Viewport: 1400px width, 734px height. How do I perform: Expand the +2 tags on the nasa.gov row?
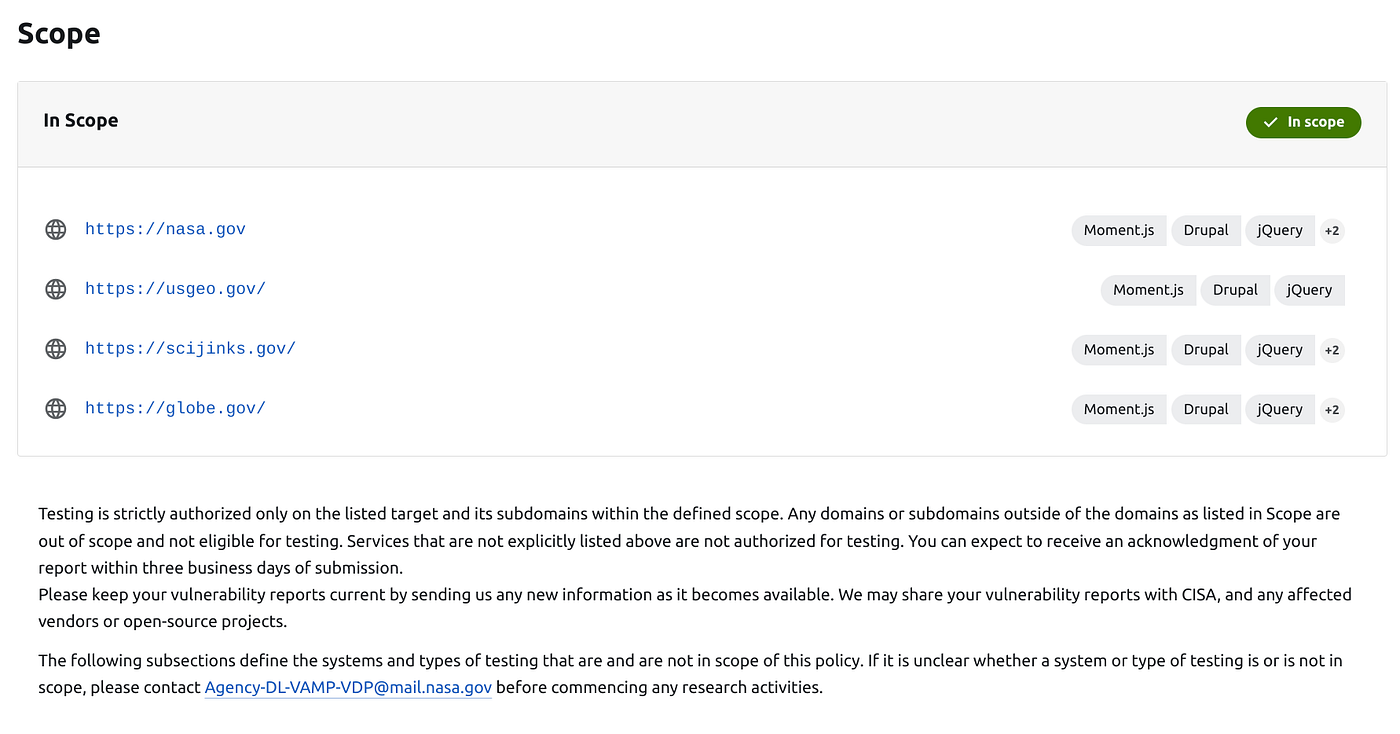tap(1332, 231)
